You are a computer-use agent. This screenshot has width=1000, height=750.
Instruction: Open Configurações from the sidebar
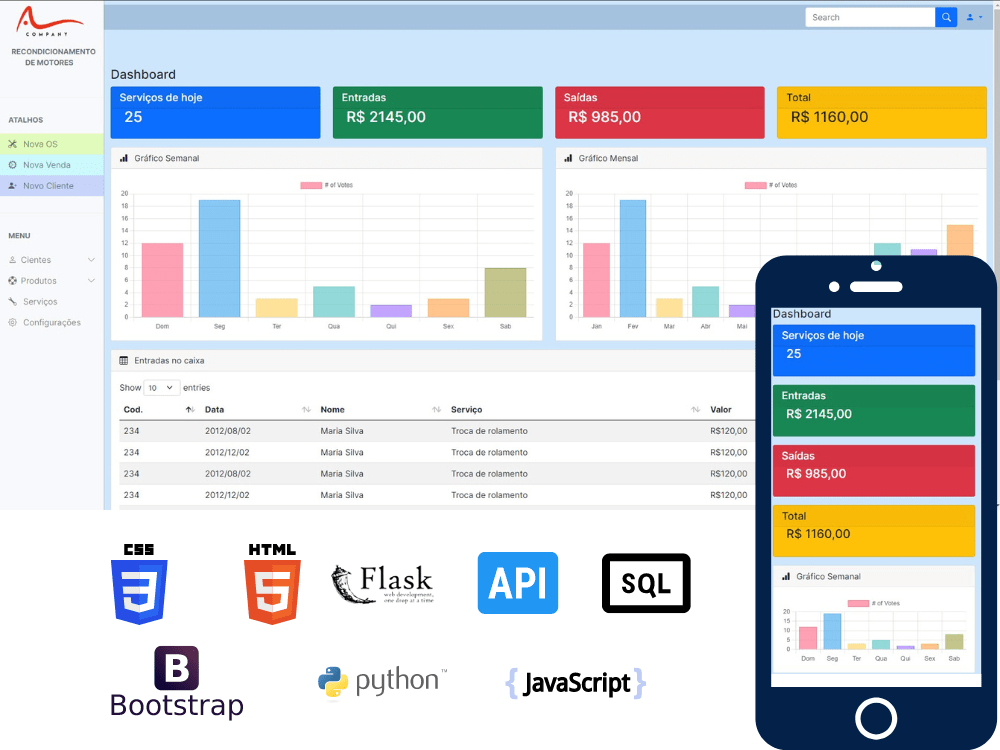[52, 322]
